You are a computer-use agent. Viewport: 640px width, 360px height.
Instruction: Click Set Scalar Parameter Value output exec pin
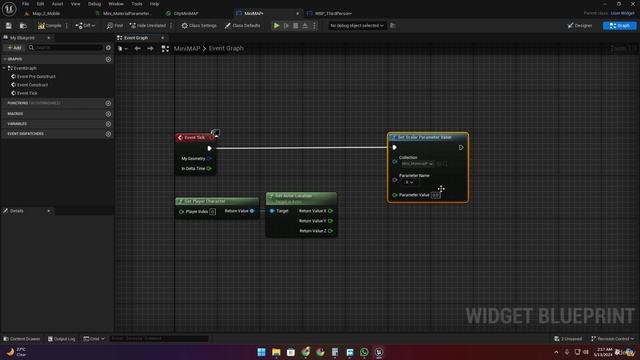pos(461,147)
